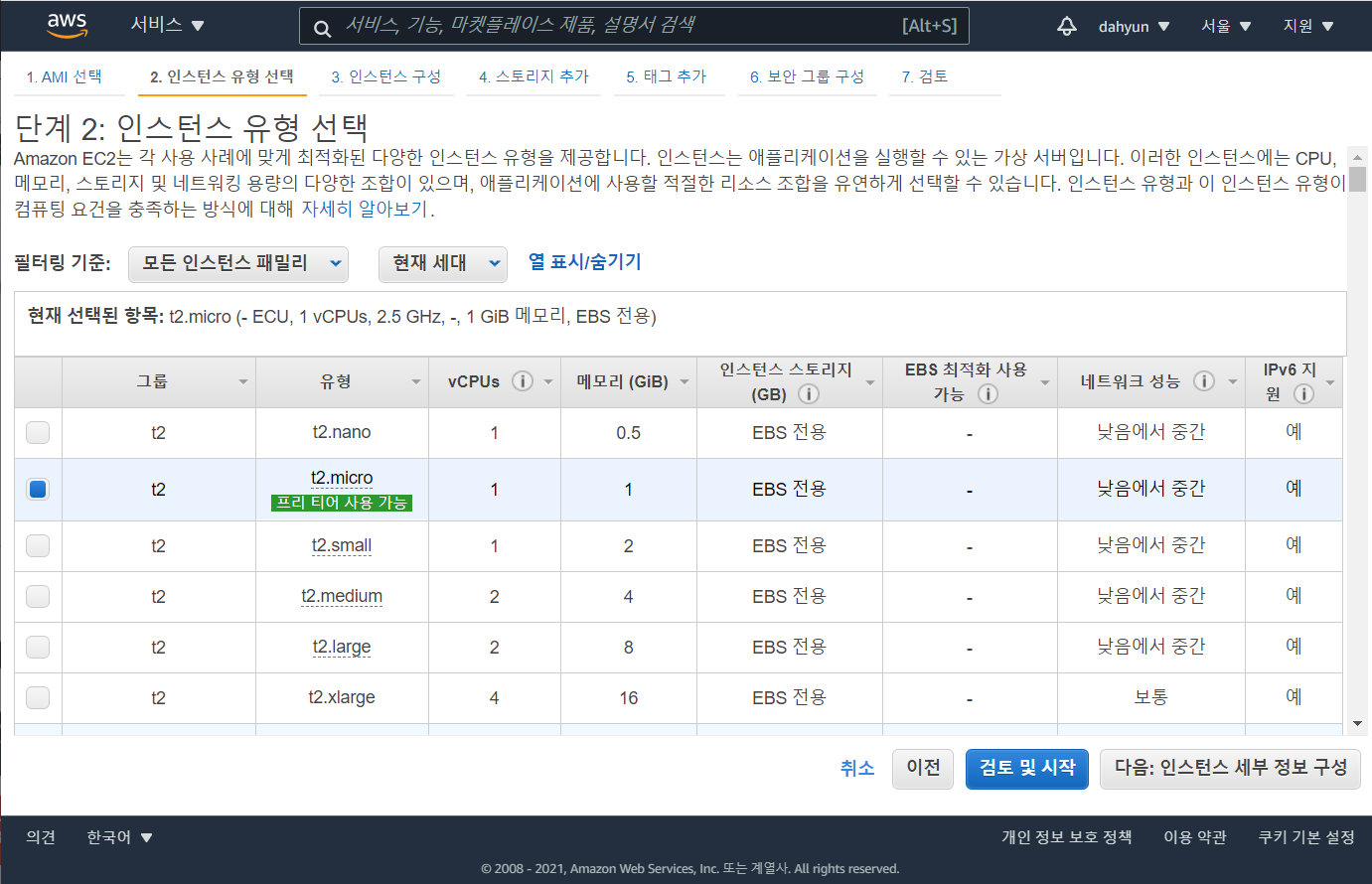This screenshot has width=1372, height=884.
Task: Click the IPv6 support info icon
Action: 1304,394
